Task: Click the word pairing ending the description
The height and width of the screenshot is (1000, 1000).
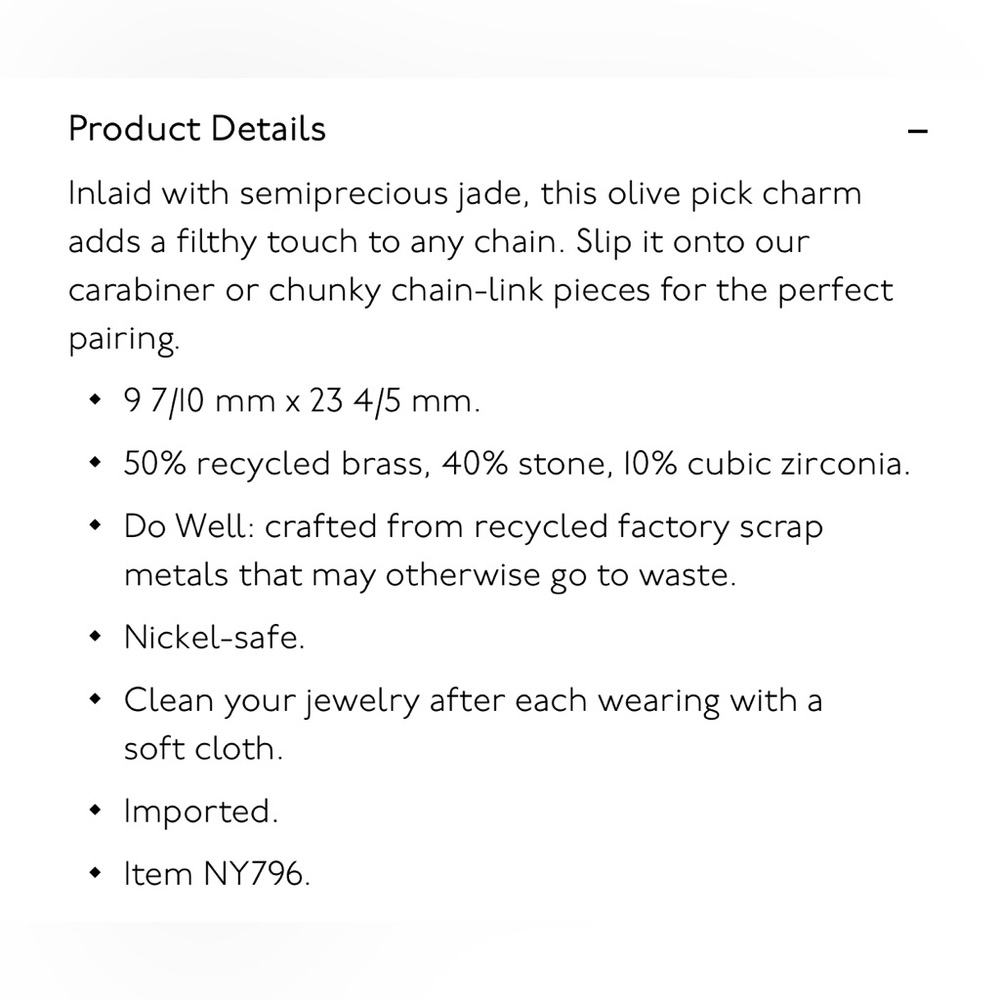Action: tap(123, 339)
